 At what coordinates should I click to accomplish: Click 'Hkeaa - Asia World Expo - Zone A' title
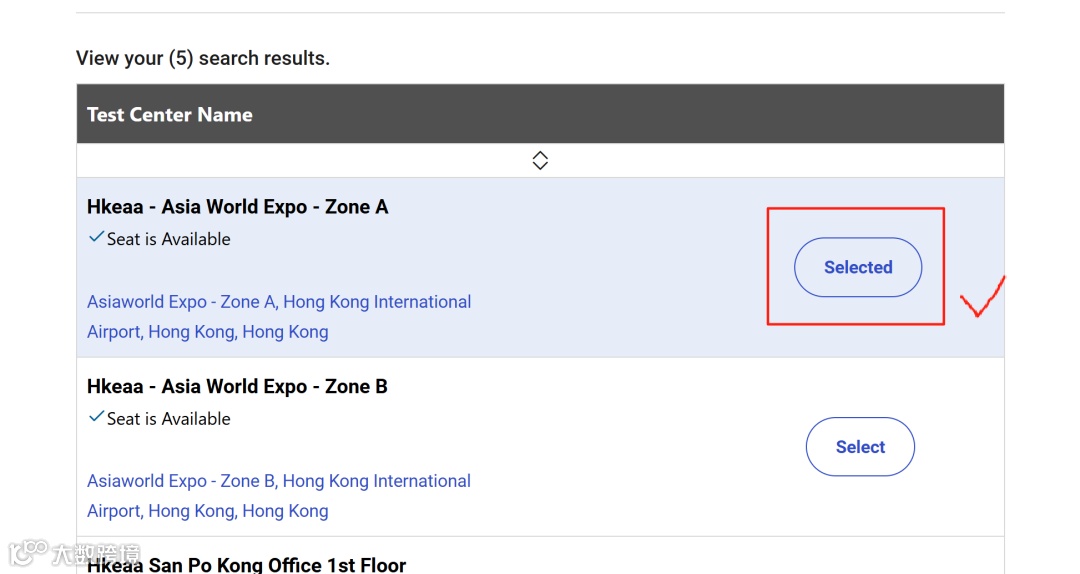coord(238,207)
